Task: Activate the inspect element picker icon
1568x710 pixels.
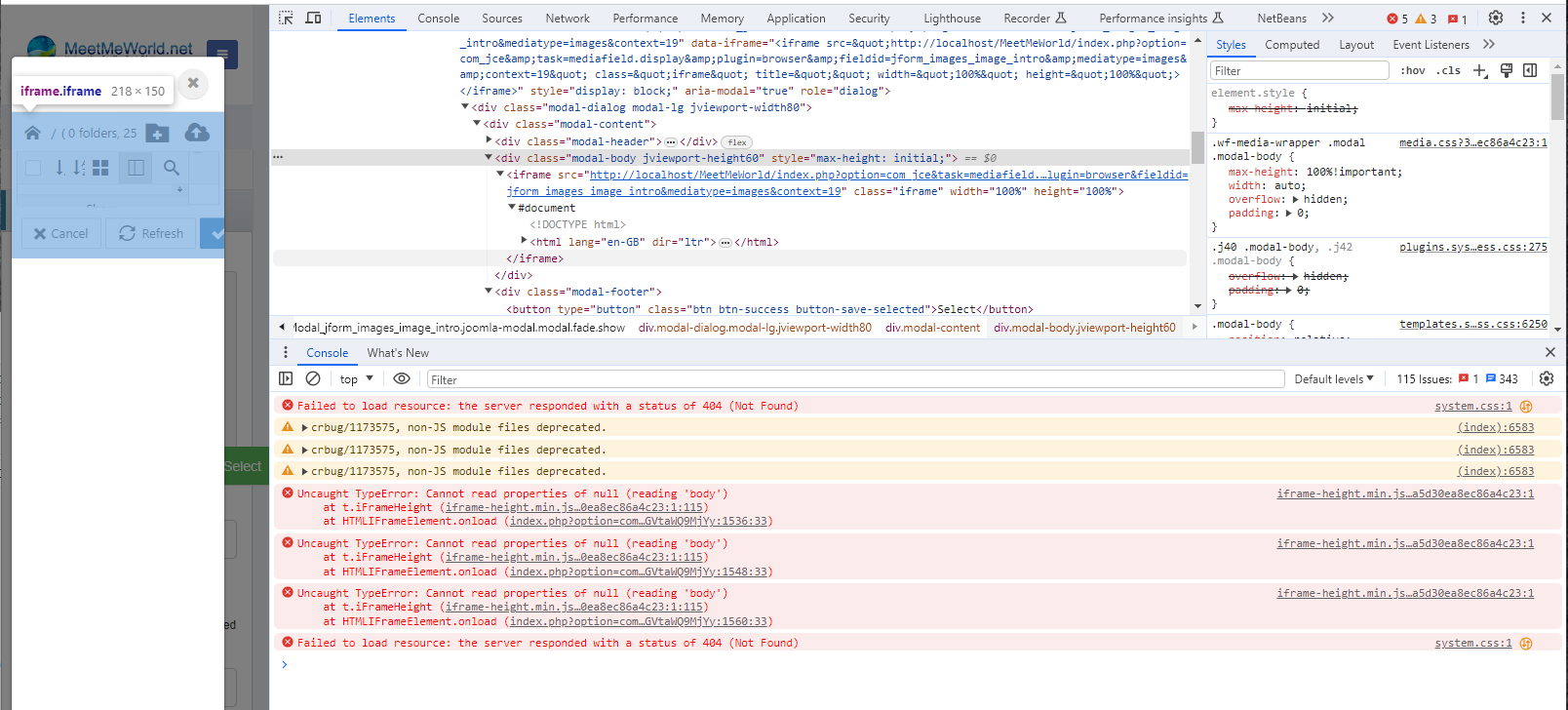Action: (286, 18)
